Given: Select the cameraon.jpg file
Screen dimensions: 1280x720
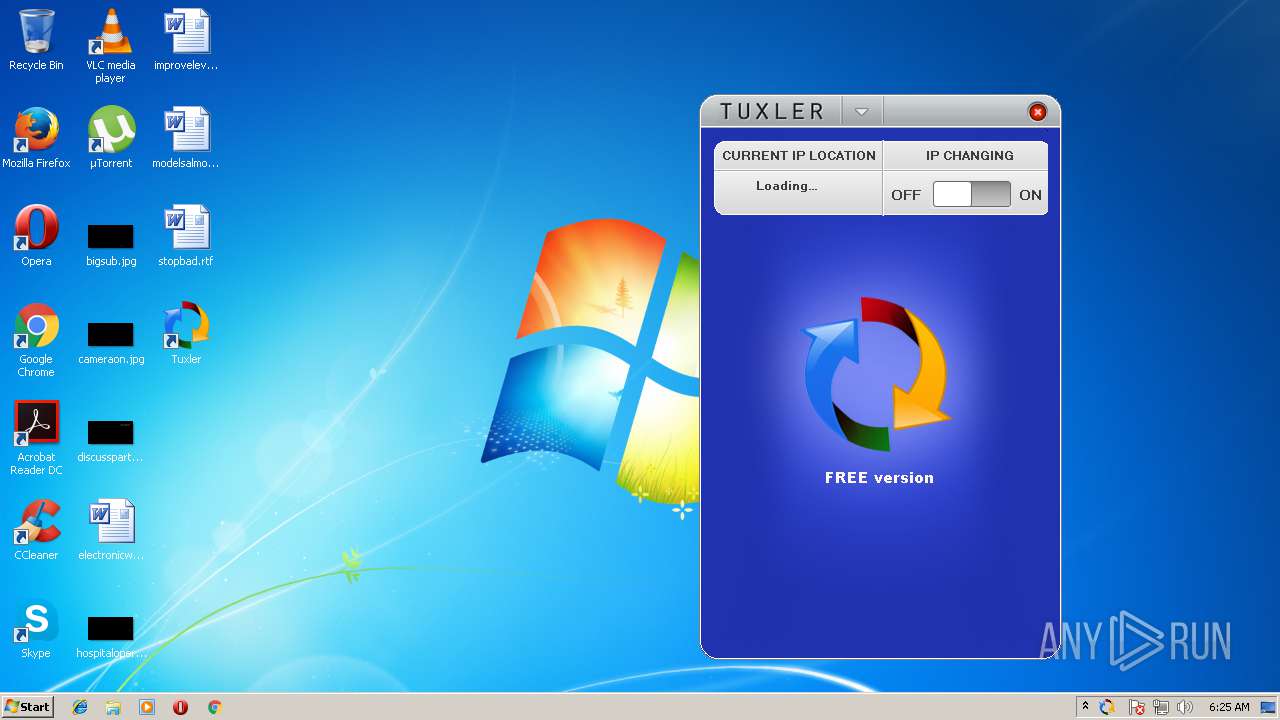Looking at the screenshot, I should (x=110, y=343).
